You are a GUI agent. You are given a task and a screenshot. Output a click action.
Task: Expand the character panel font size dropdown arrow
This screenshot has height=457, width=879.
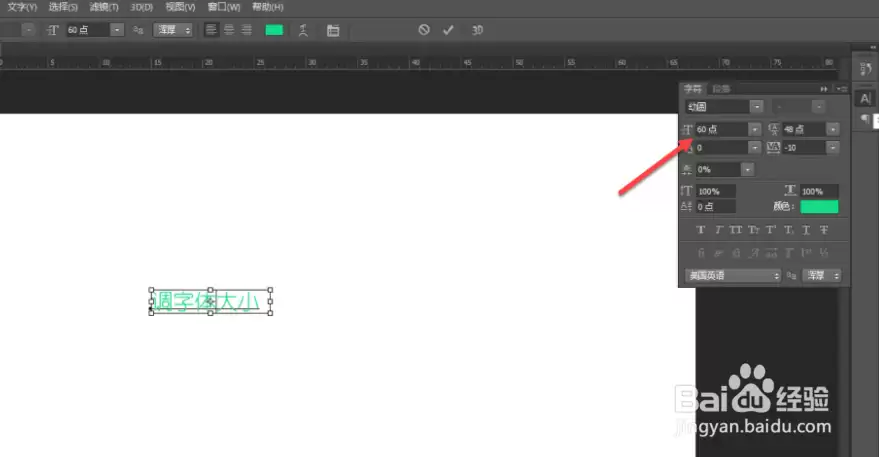pyautogui.click(x=755, y=130)
